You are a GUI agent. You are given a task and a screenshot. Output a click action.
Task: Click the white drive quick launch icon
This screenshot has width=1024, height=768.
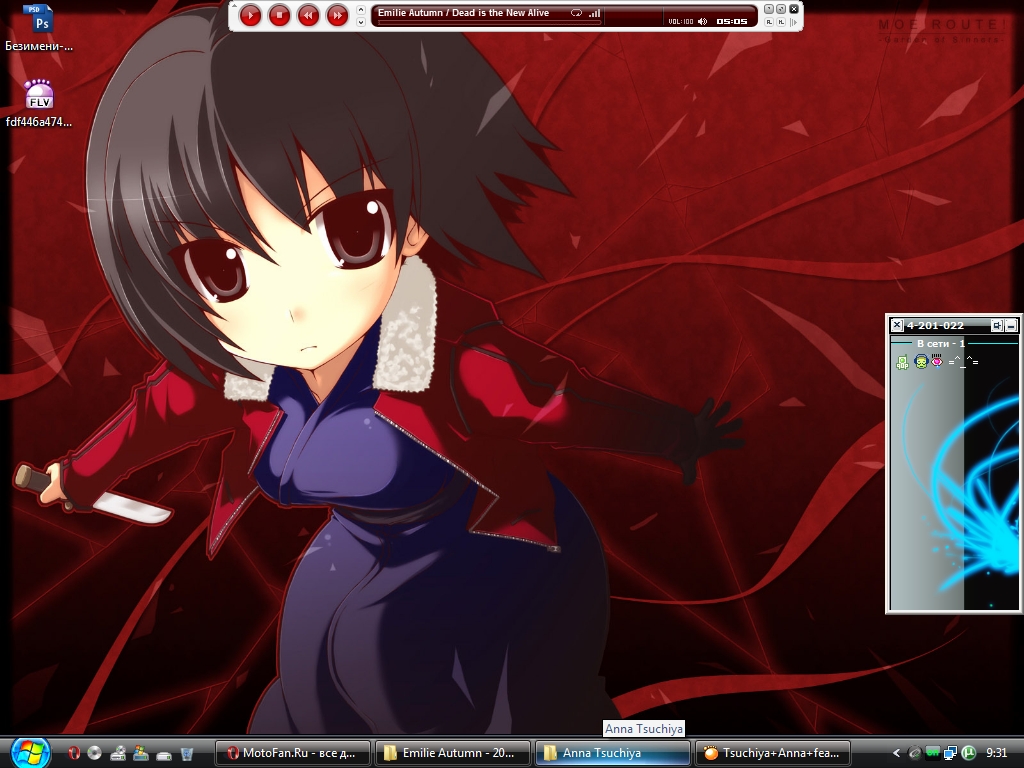coord(163,754)
